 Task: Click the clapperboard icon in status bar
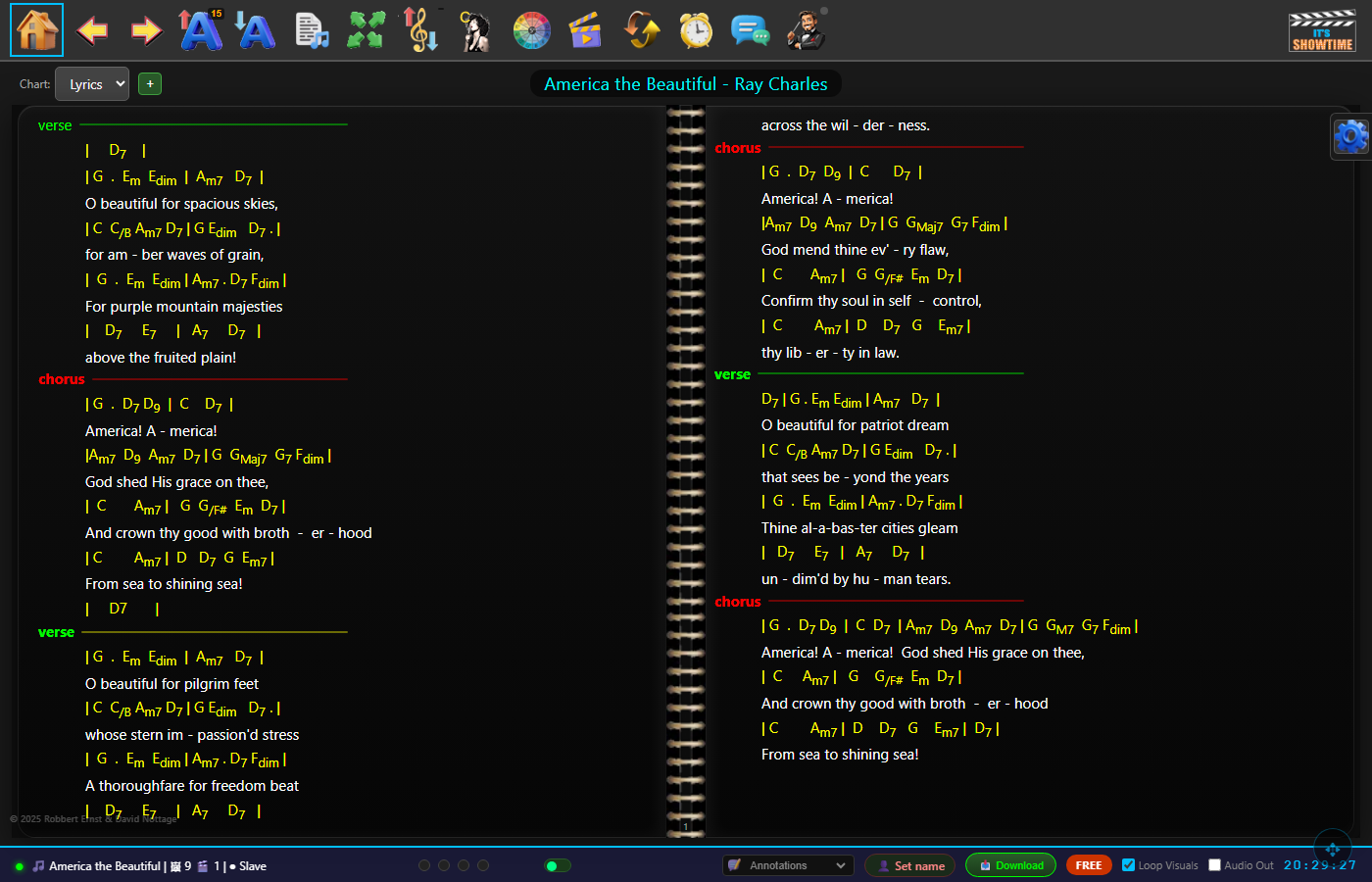[x=203, y=866]
